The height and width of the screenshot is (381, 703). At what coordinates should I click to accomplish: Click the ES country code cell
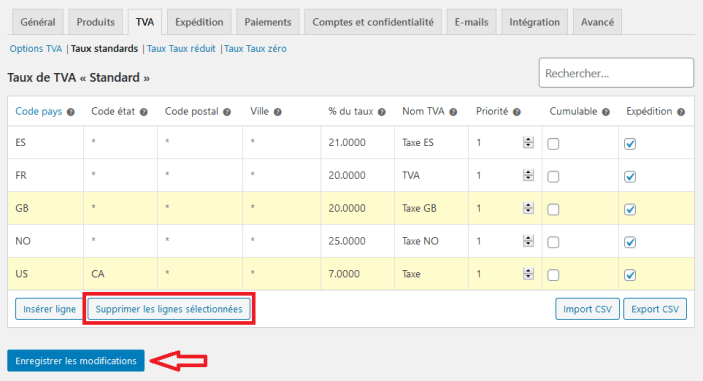(x=45, y=143)
